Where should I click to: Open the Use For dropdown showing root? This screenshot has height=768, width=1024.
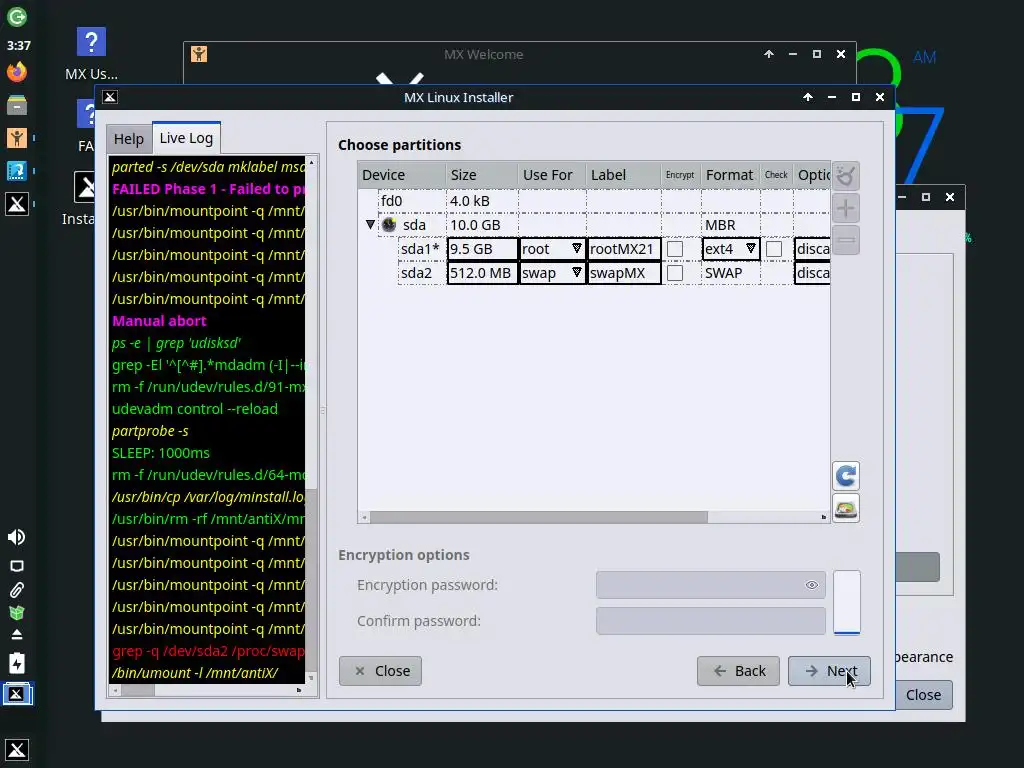(551, 249)
